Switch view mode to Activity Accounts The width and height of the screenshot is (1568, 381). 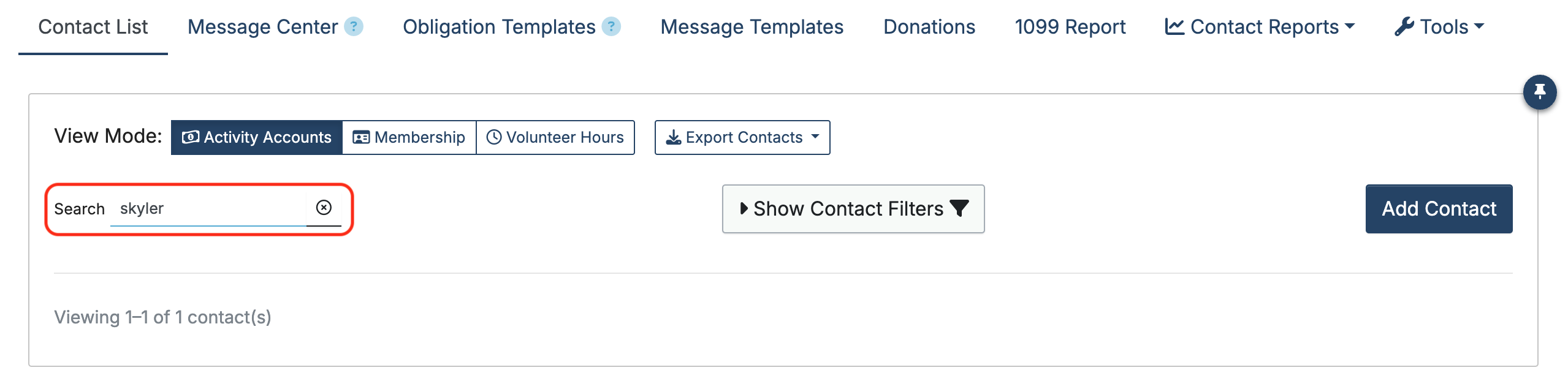coord(257,137)
